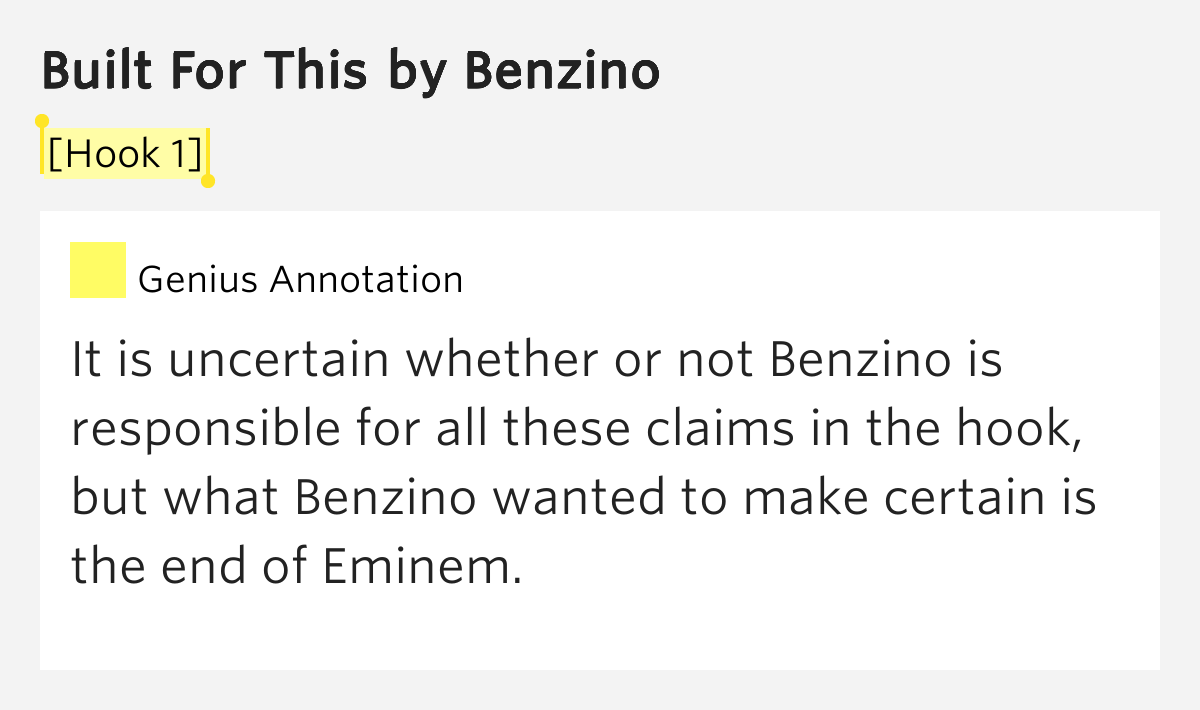Click the empty space below the annotation text
Image resolution: width=1200 pixels, height=710 pixels.
tap(600, 632)
